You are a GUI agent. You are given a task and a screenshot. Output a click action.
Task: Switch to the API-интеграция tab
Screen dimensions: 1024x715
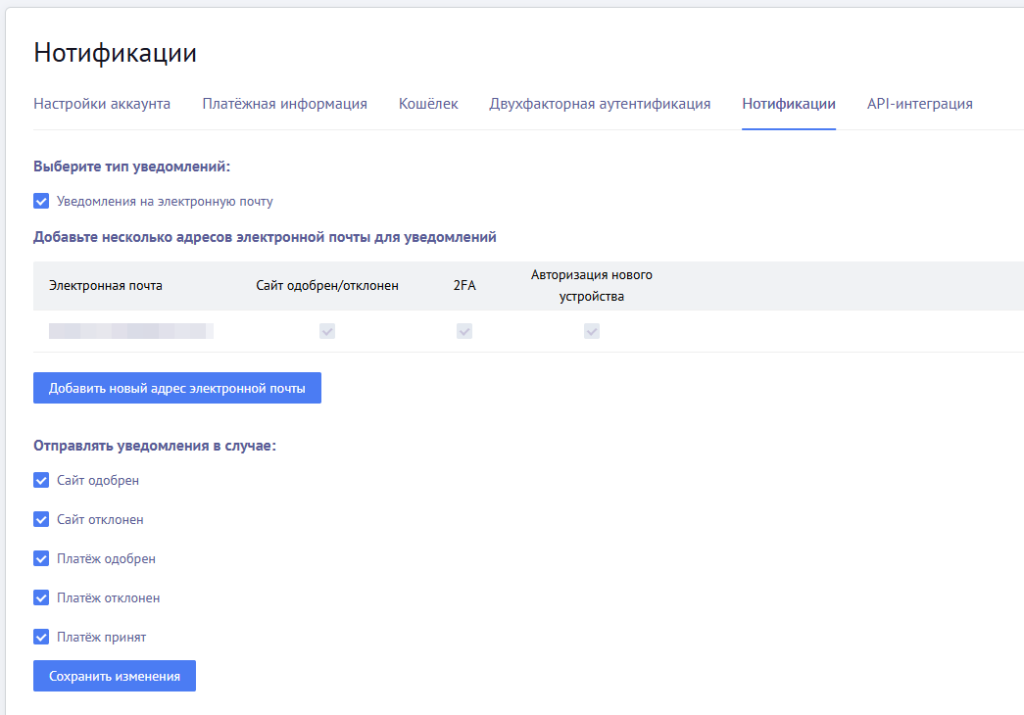tap(919, 103)
